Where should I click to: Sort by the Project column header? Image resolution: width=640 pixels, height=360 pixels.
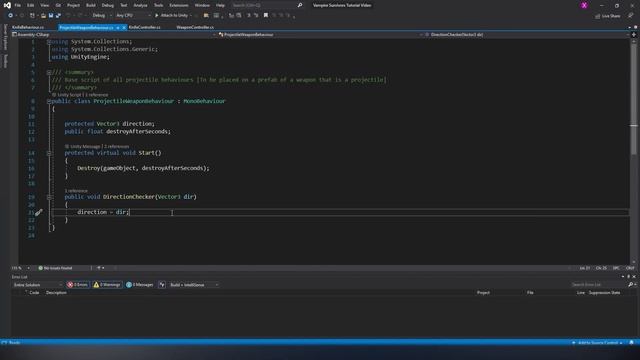tap(483, 293)
